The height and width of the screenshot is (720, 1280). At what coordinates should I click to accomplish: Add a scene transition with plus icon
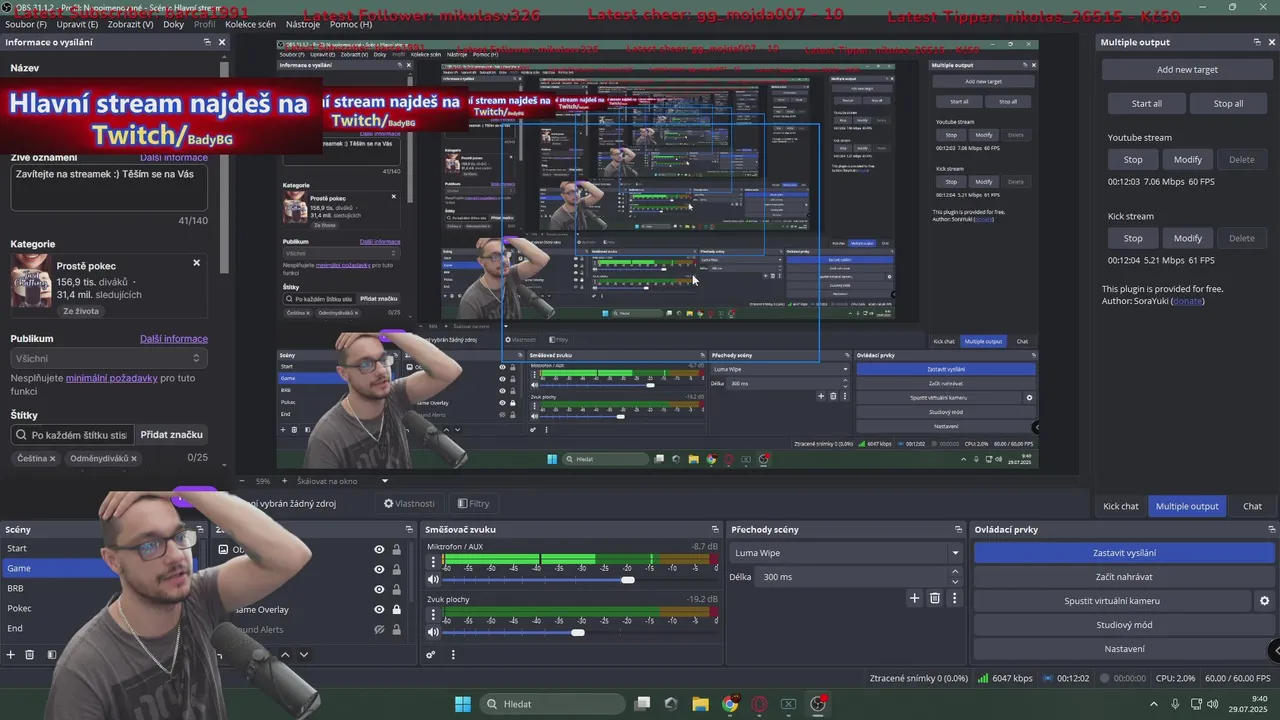[x=914, y=598]
